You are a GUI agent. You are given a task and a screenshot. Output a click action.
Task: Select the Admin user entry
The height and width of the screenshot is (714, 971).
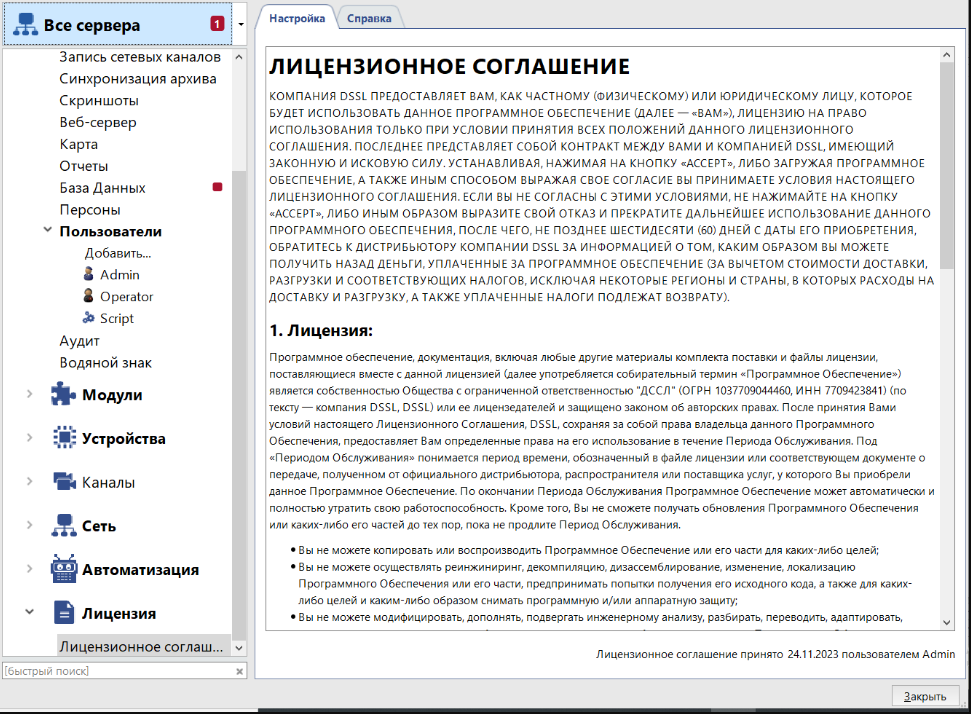click(120, 274)
